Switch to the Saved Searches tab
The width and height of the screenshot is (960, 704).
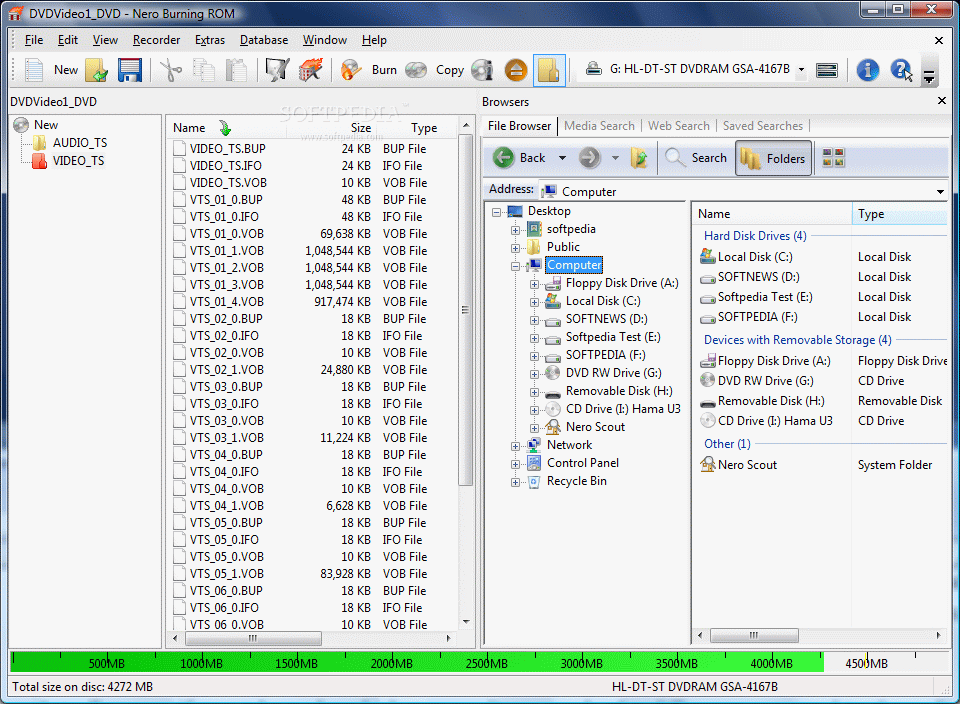(762, 125)
